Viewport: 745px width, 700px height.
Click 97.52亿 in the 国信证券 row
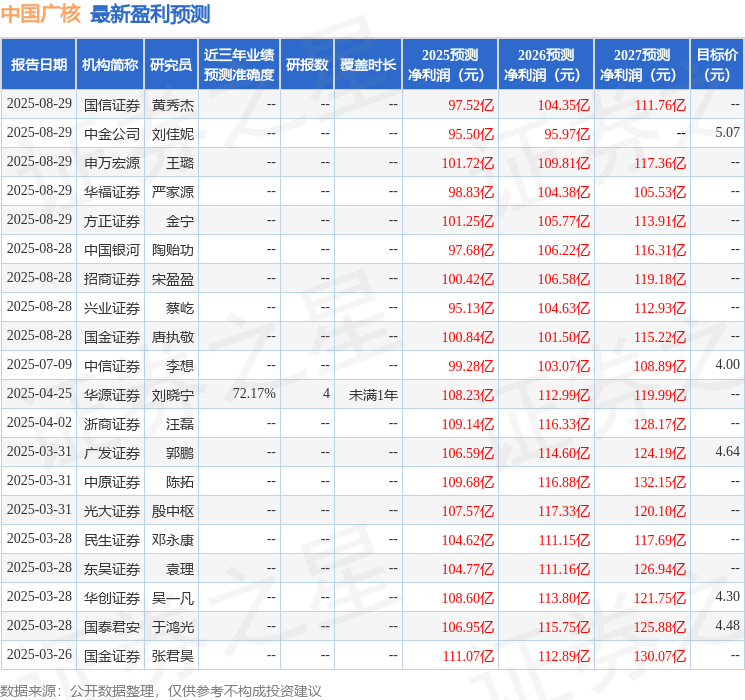tap(471, 105)
